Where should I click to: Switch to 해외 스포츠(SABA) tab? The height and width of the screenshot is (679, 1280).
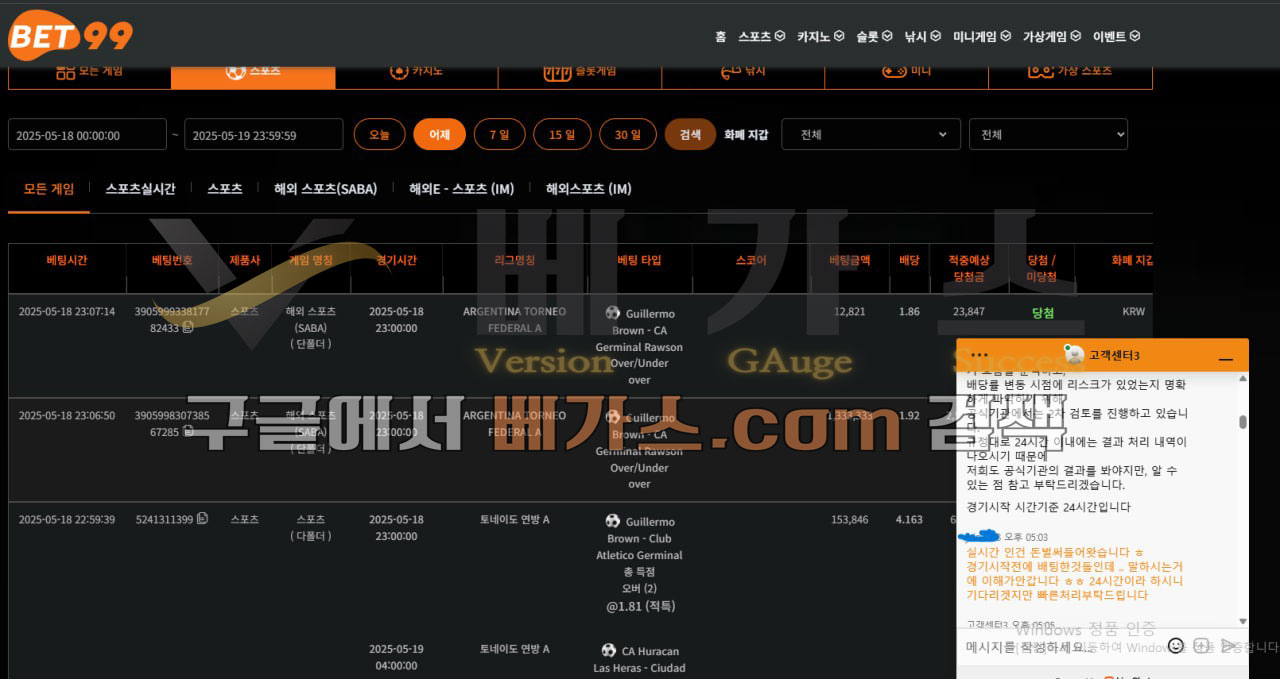click(x=325, y=188)
